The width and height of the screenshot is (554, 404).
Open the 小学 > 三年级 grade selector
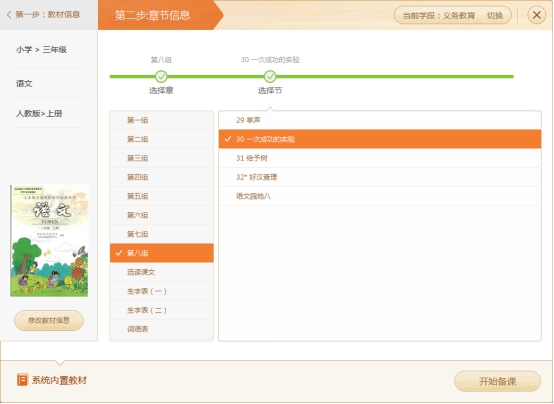pos(41,49)
